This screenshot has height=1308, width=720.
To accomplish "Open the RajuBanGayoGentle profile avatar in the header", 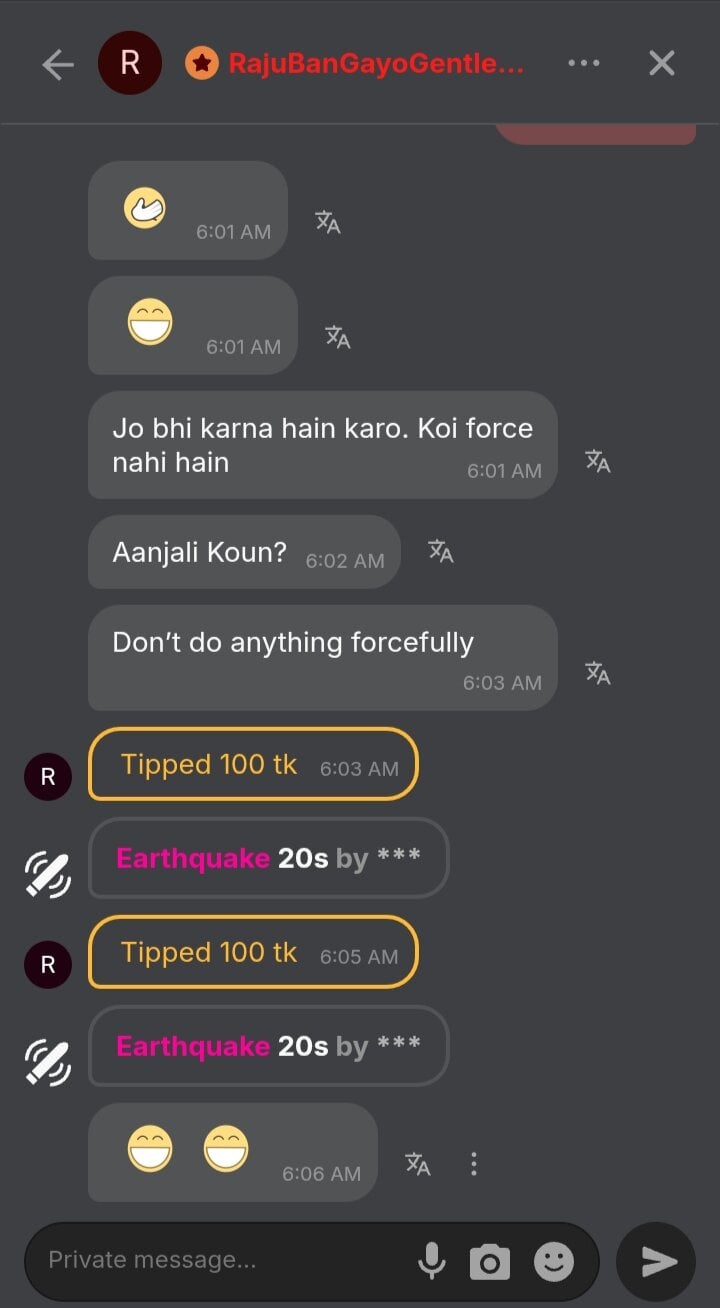I will click(130, 63).
